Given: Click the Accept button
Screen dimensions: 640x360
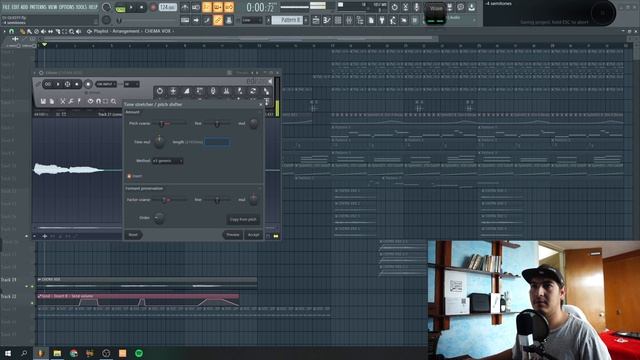Looking at the screenshot, I should 253,235.
